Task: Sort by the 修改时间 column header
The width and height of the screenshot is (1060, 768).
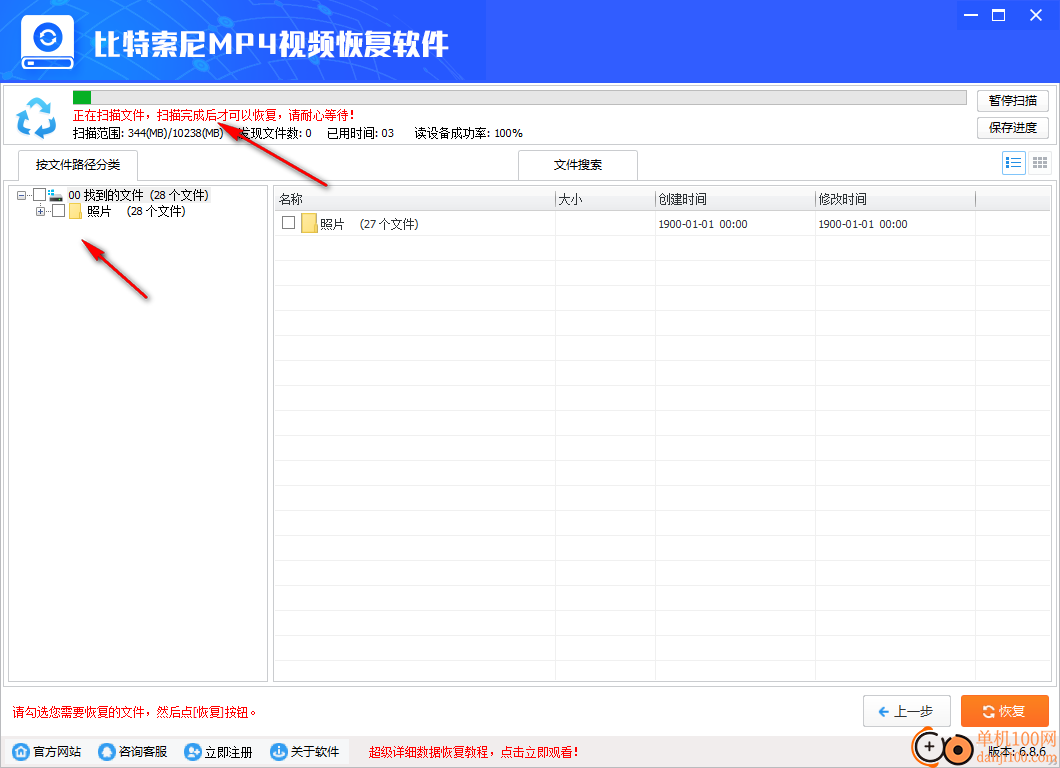Action: pyautogui.click(x=896, y=199)
